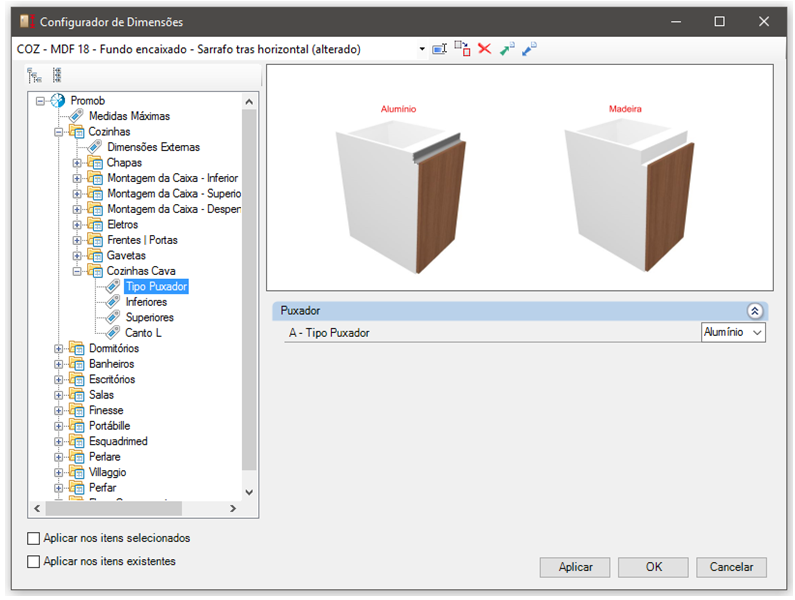Select Perlare tree item

[x=104, y=457]
